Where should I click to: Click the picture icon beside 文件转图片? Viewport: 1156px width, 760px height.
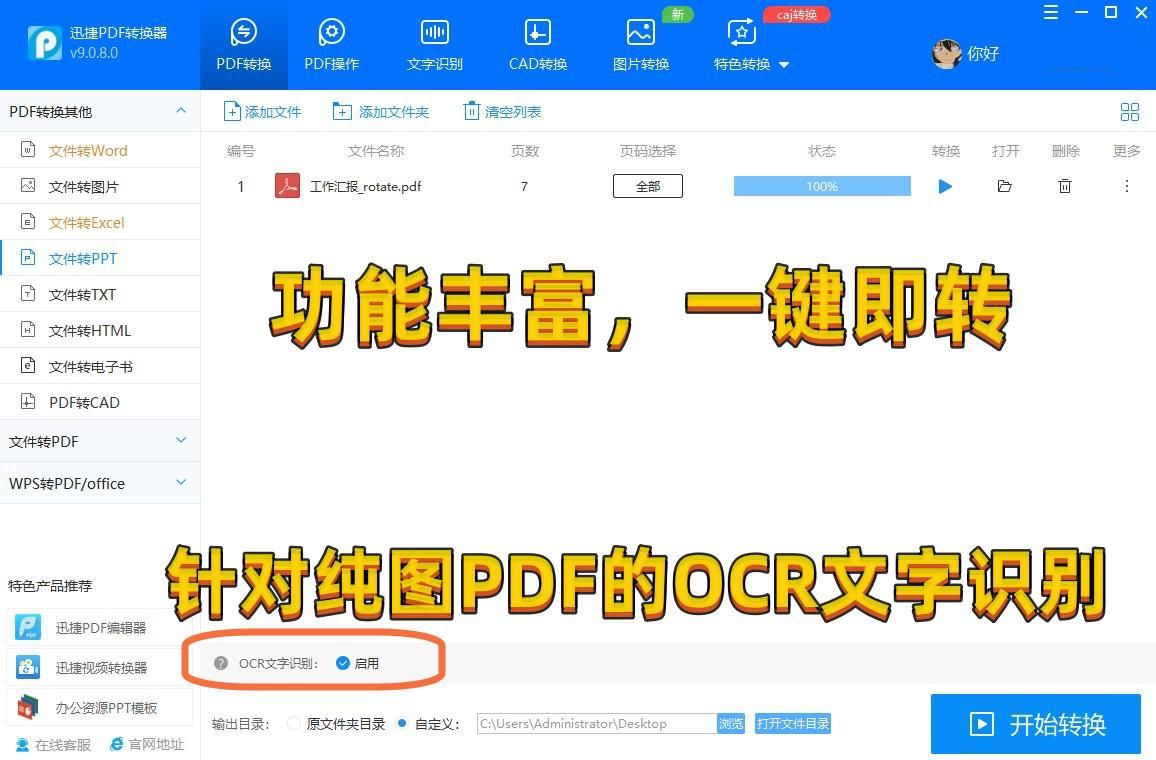tap(28, 186)
